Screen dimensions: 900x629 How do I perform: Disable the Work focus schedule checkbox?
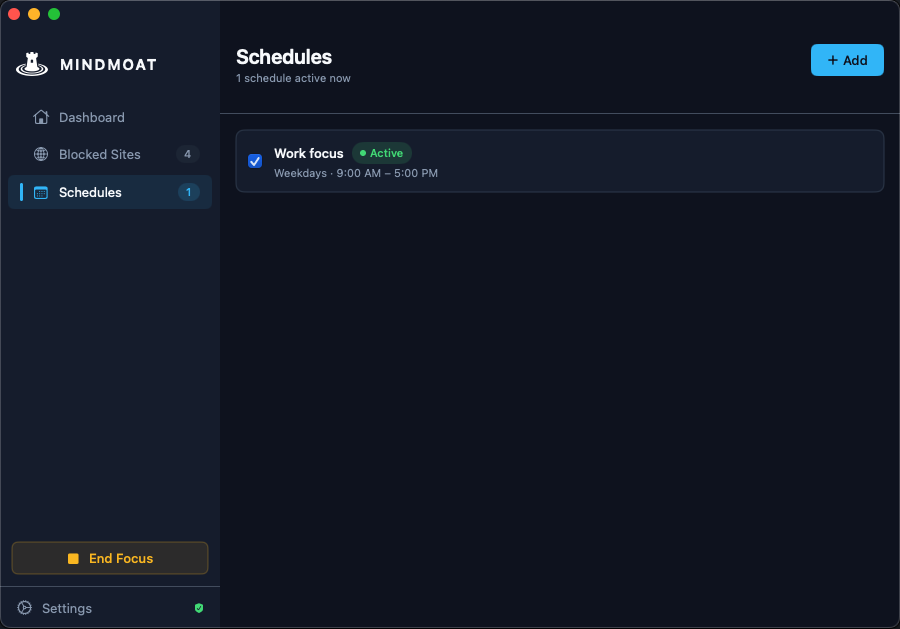pos(254,160)
